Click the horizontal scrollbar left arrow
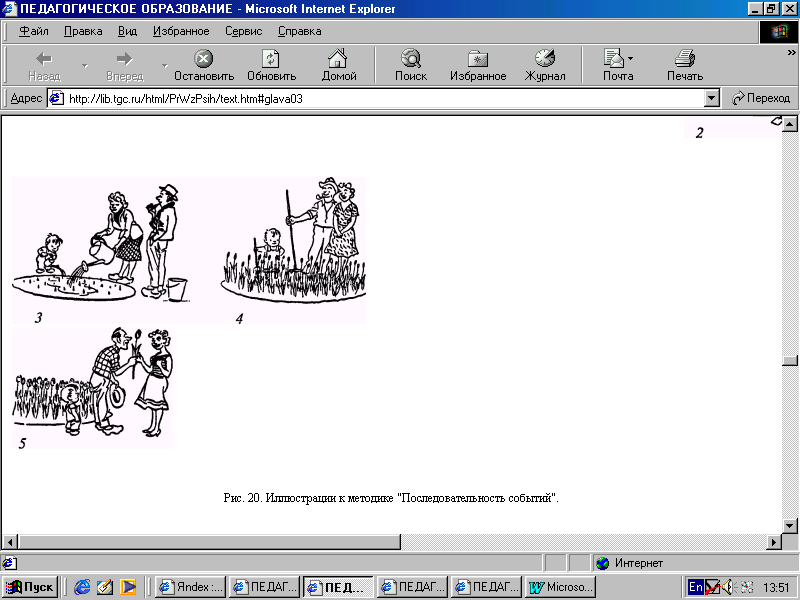This screenshot has width=800, height=600. (x=10, y=542)
